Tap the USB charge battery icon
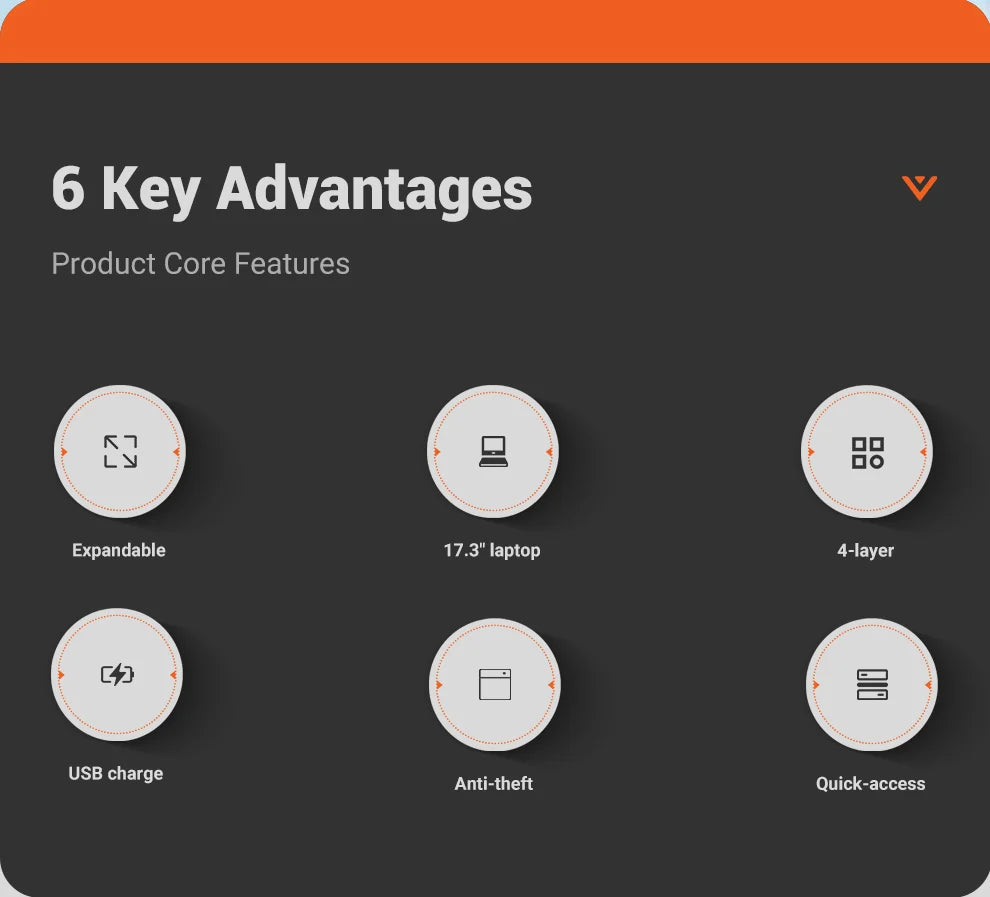The image size is (990, 897). click(x=117, y=674)
